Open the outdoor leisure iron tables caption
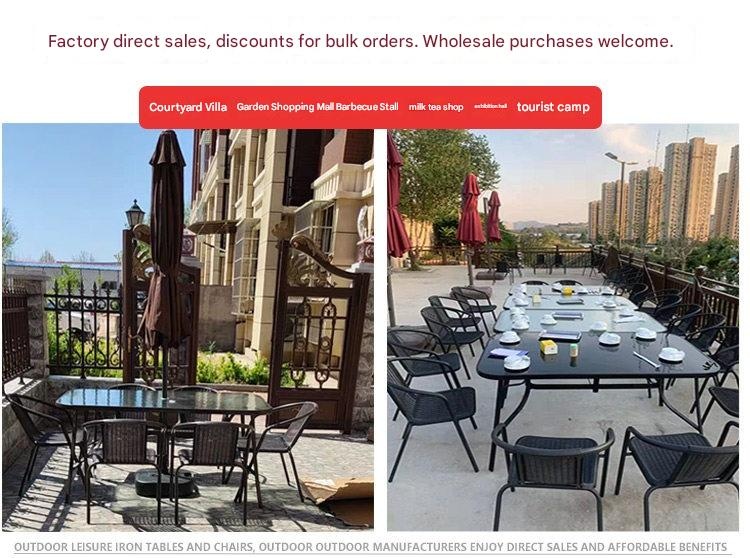Image resolution: width=750 pixels, height=558 pixels. (x=370, y=547)
